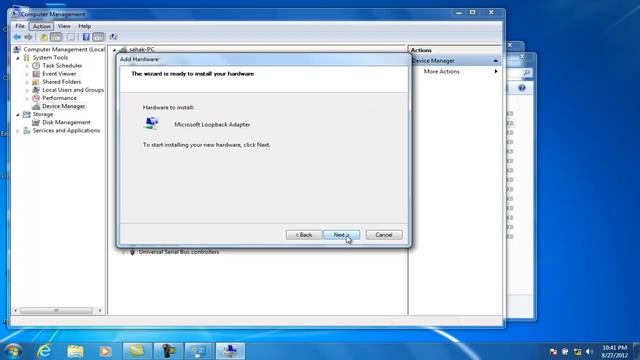
Task: Open Windows Media Player from the taskbar
Action: click(x=105, y=351)
